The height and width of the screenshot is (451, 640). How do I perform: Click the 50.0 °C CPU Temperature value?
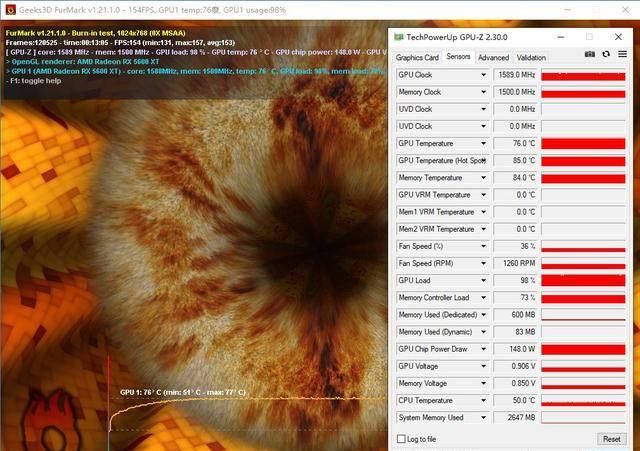[x=515, y=400]
